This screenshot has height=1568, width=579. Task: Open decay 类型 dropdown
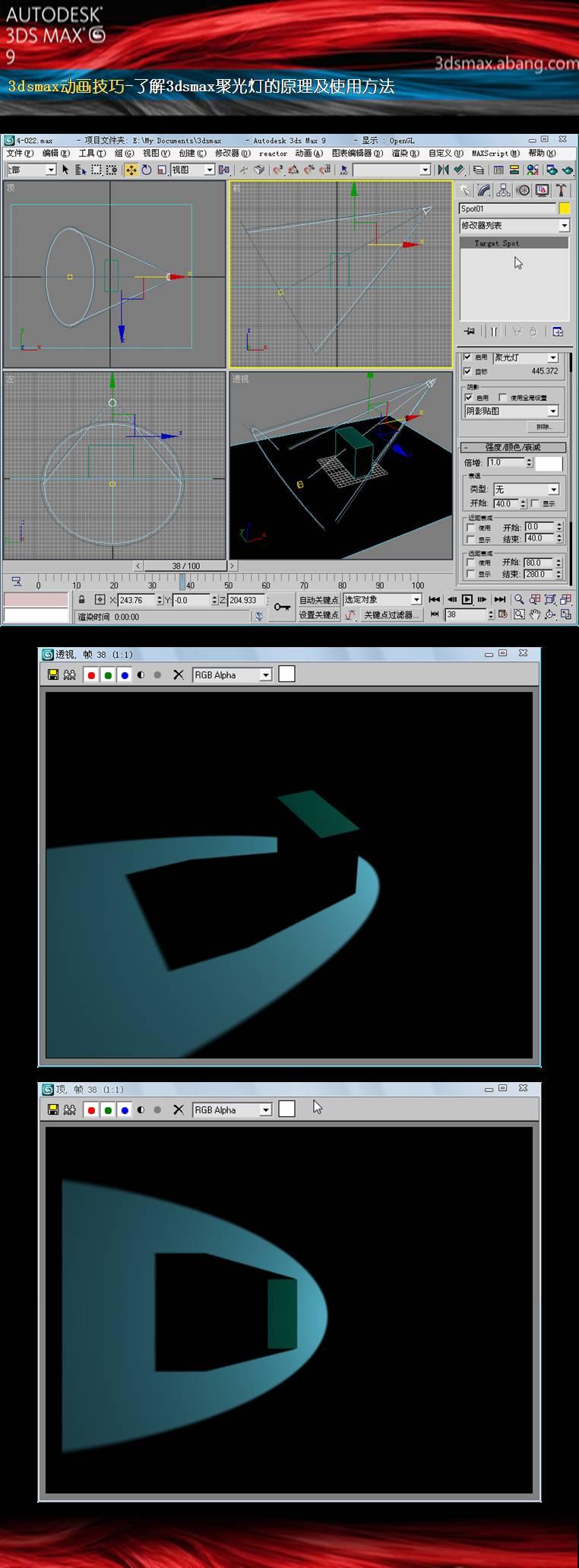tap(526, 489)
